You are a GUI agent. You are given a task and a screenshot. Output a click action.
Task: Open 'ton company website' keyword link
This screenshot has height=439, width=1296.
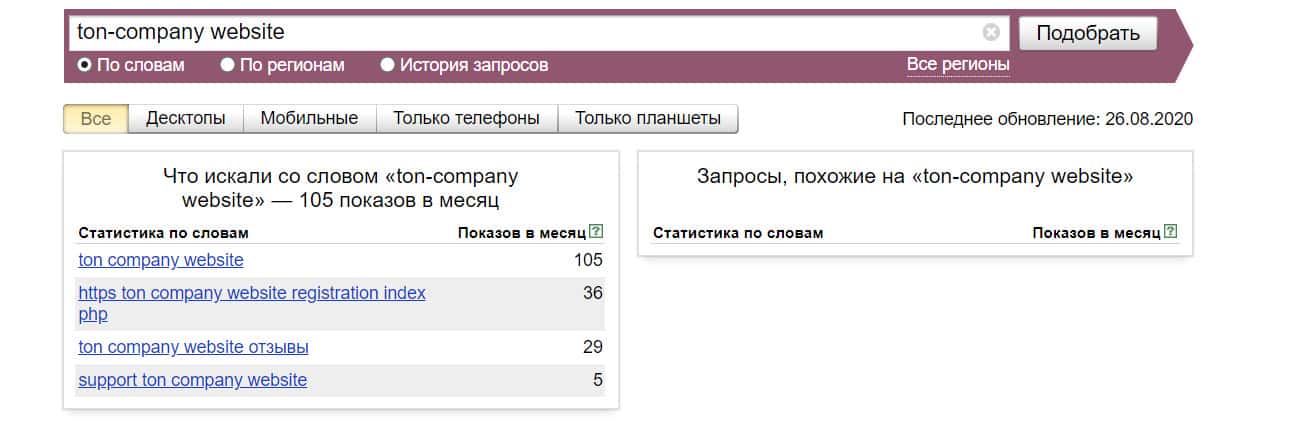click(161, 260)
